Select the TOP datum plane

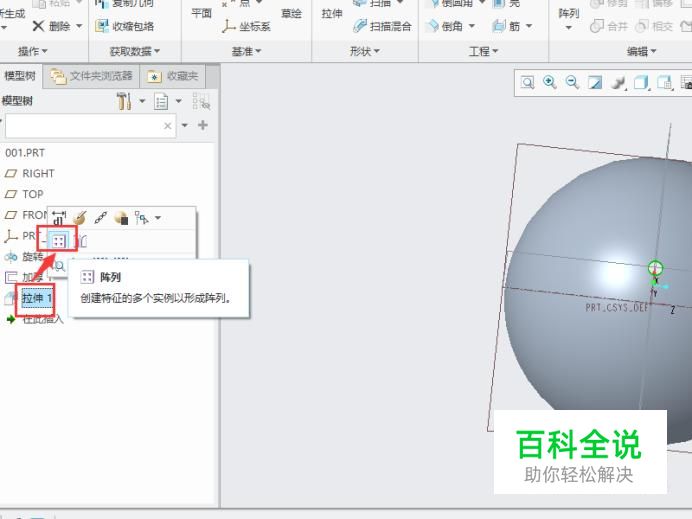tap(24, 194)
